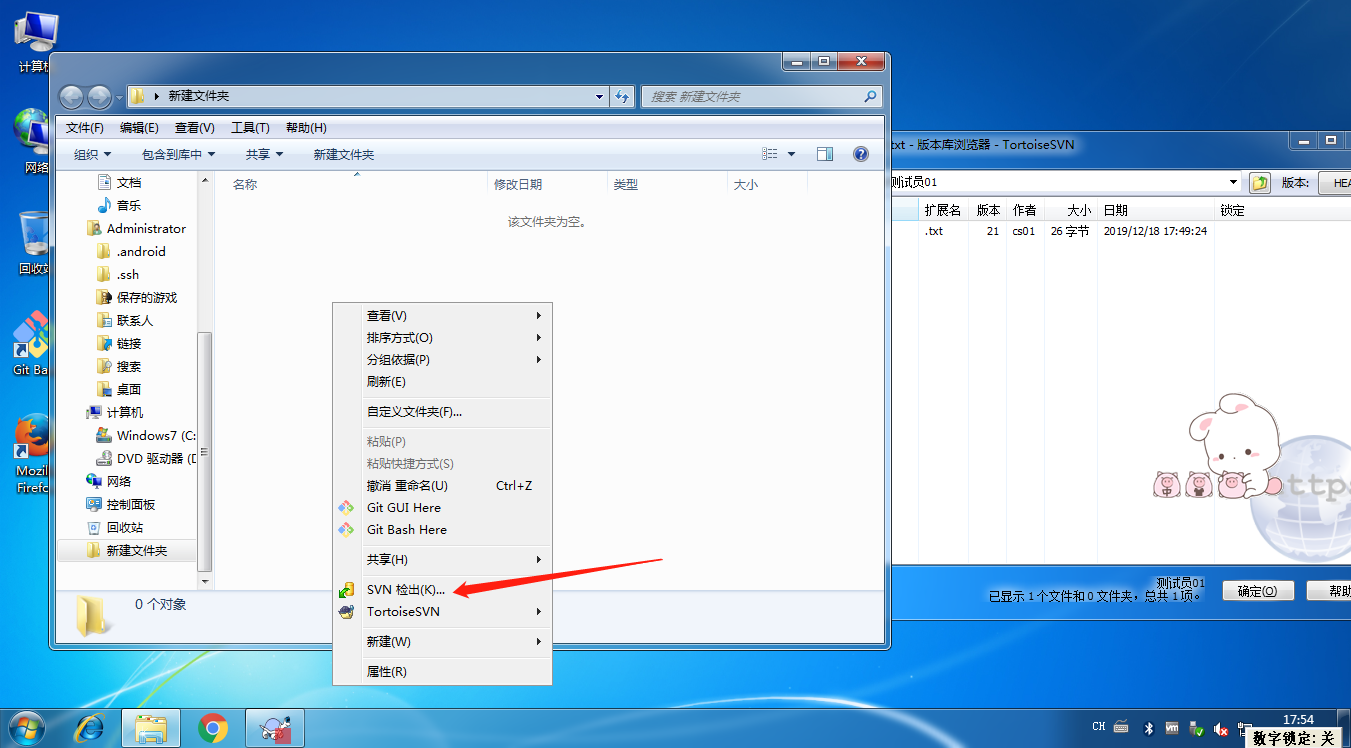The image size is (1351, 748).
Task: Select 新建文件夹 in navigation pane
Action: [x=127, y=551]
